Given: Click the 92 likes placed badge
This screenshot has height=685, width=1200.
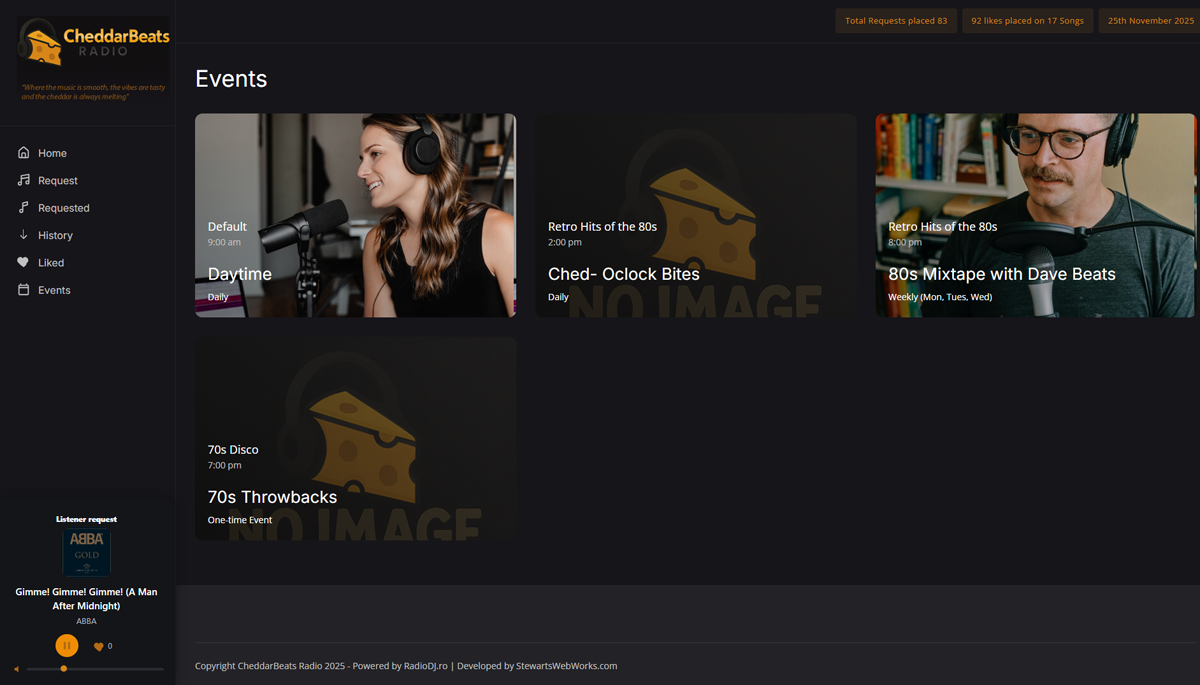Looking at the screenshot, I should [x=1027, y=21].
